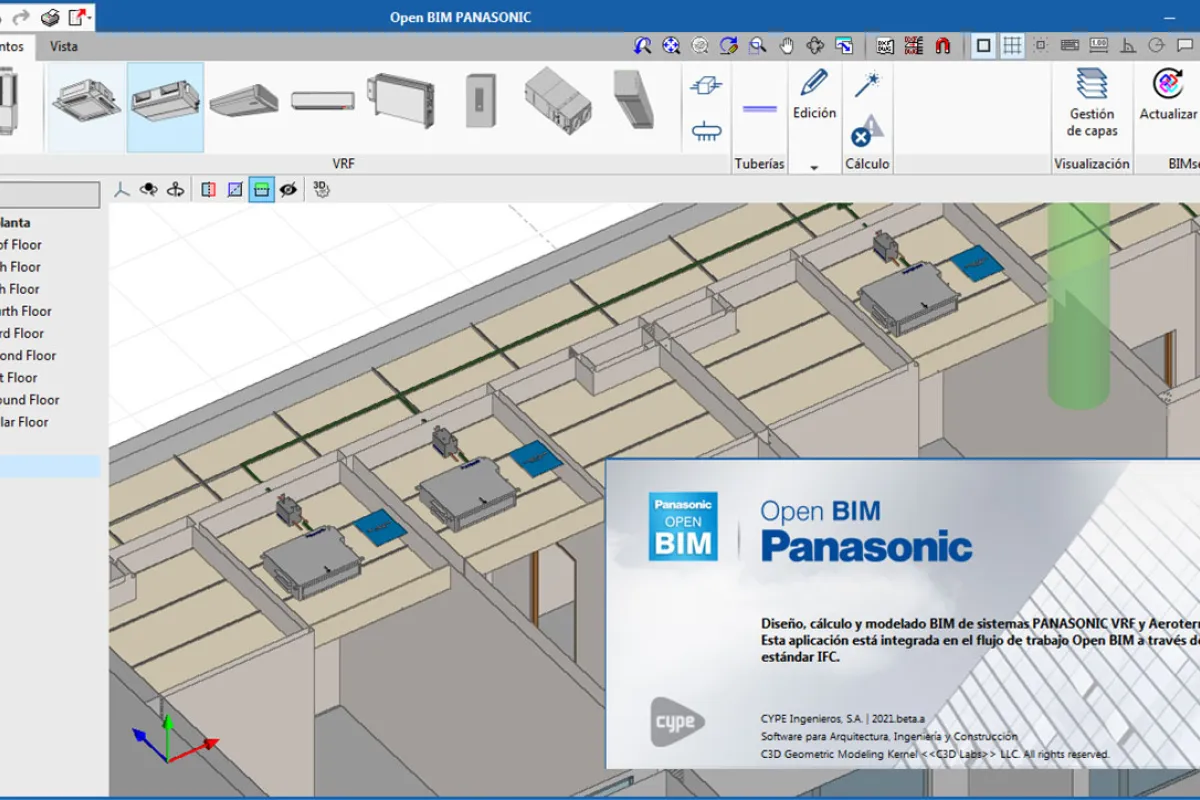
Task: Click the orbit camera icon in view toolbar
Action: (x=149, y=188)
